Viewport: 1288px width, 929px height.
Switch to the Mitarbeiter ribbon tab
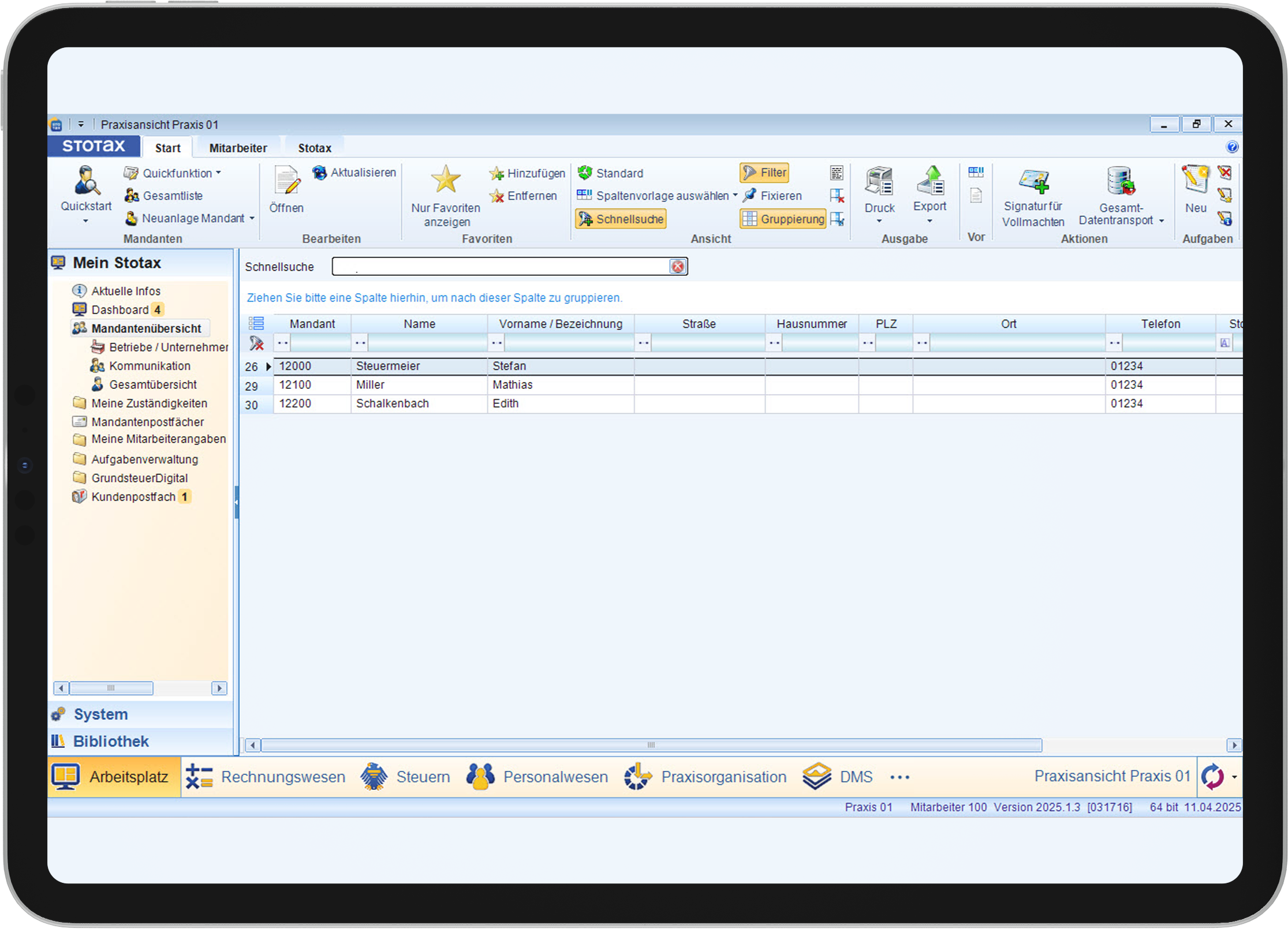tap(238, 148)
